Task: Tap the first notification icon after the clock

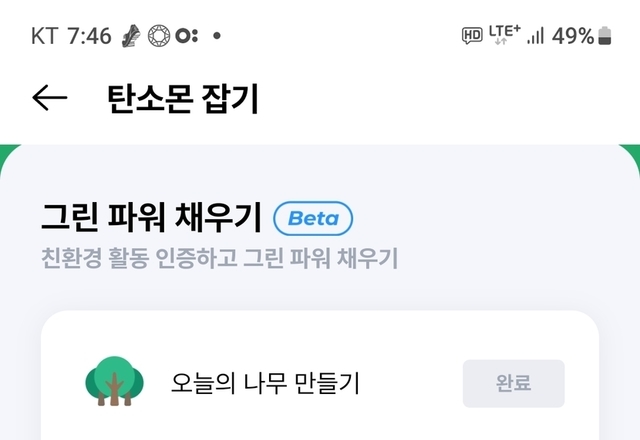Action: [130, 36]
